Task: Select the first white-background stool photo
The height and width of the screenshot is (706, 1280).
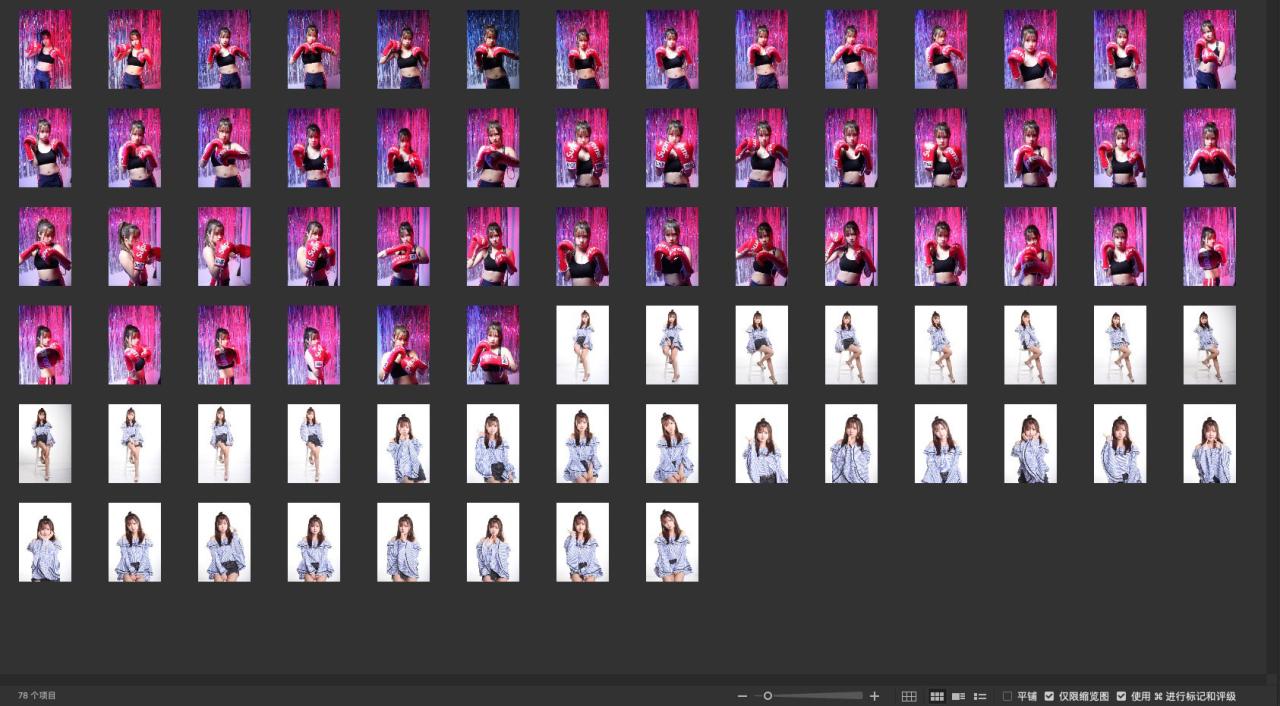Action: pyautogui.click(x=582, y=345)
